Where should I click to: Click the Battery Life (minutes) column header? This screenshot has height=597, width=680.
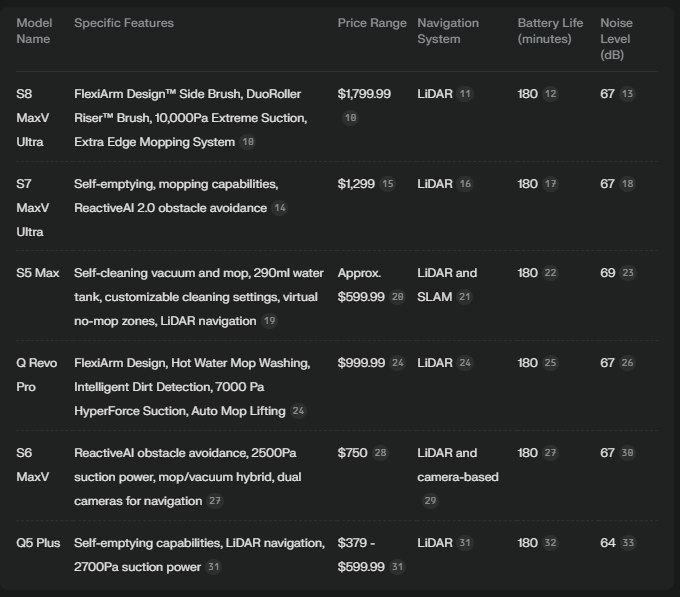point(550,31)
